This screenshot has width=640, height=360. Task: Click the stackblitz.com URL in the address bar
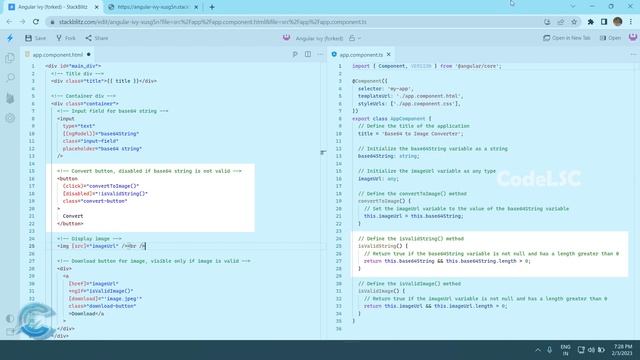point(213,22)
